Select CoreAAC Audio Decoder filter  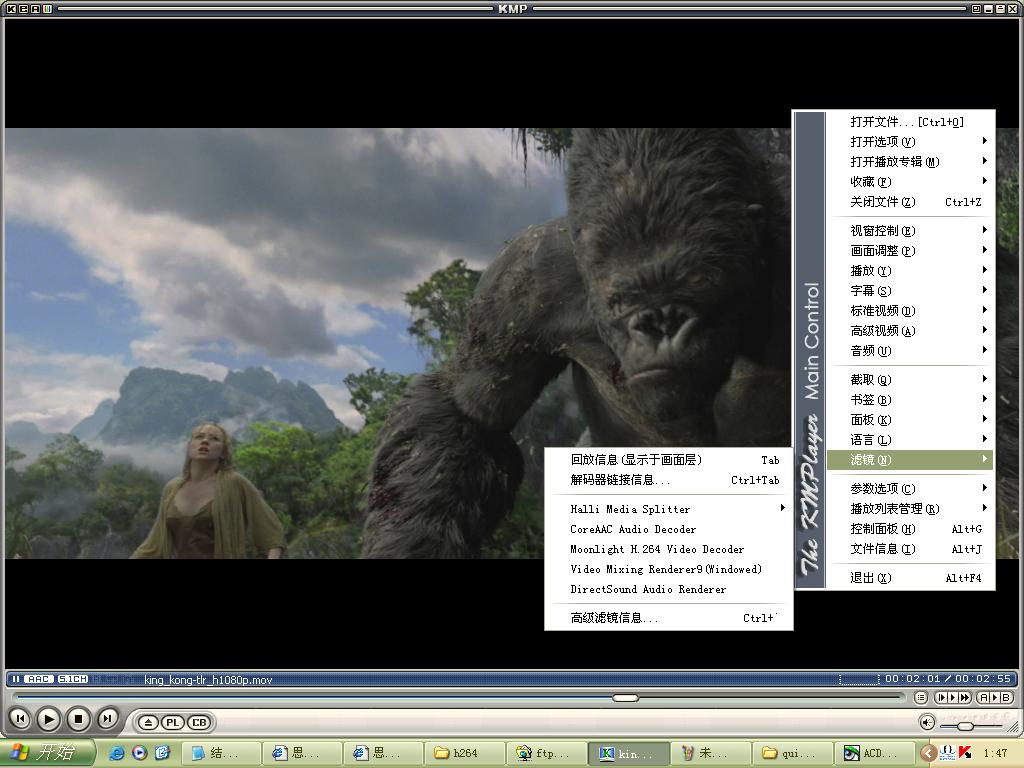tap(669, 529)
